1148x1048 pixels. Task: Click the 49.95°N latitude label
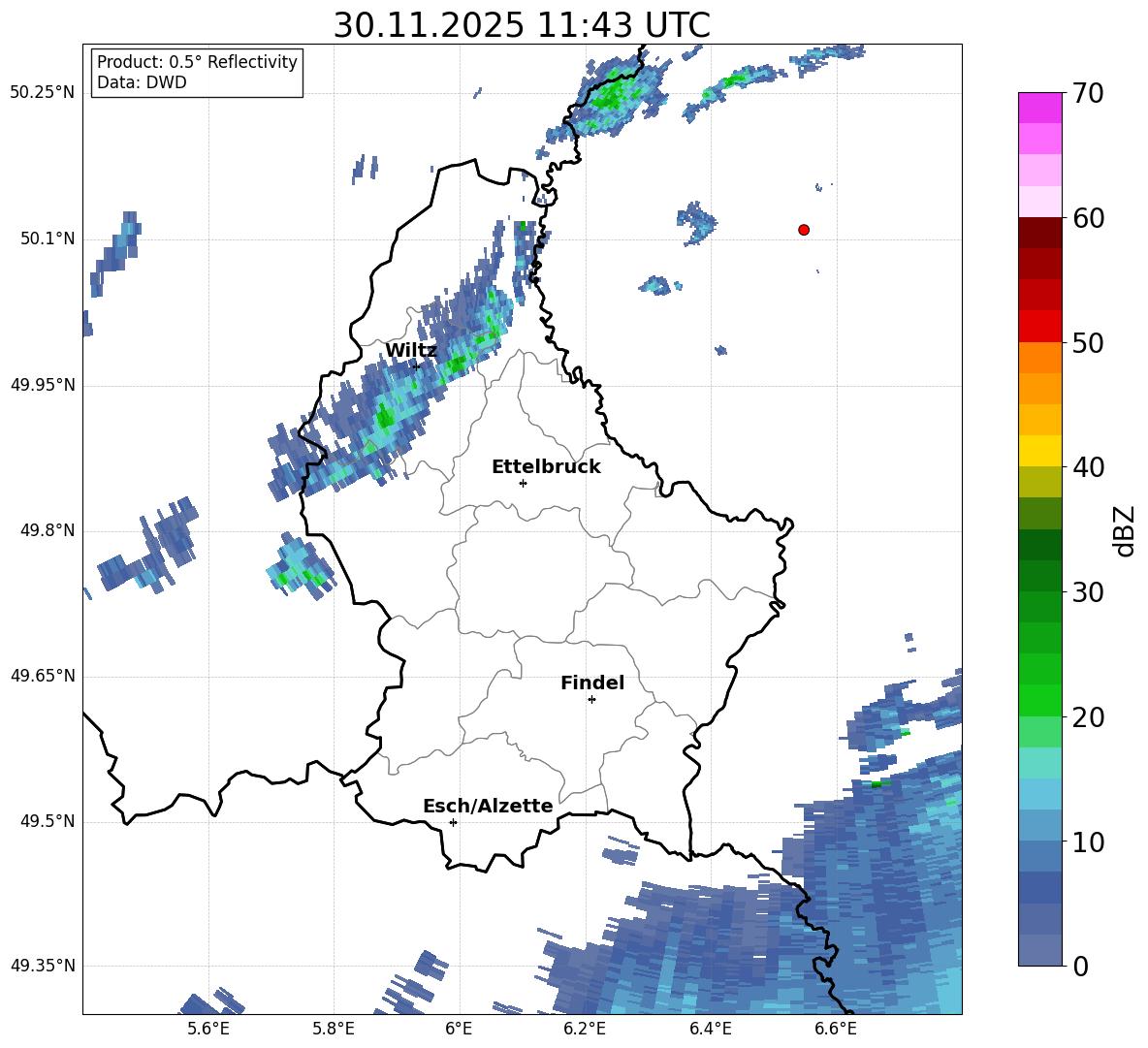[42, 385]
